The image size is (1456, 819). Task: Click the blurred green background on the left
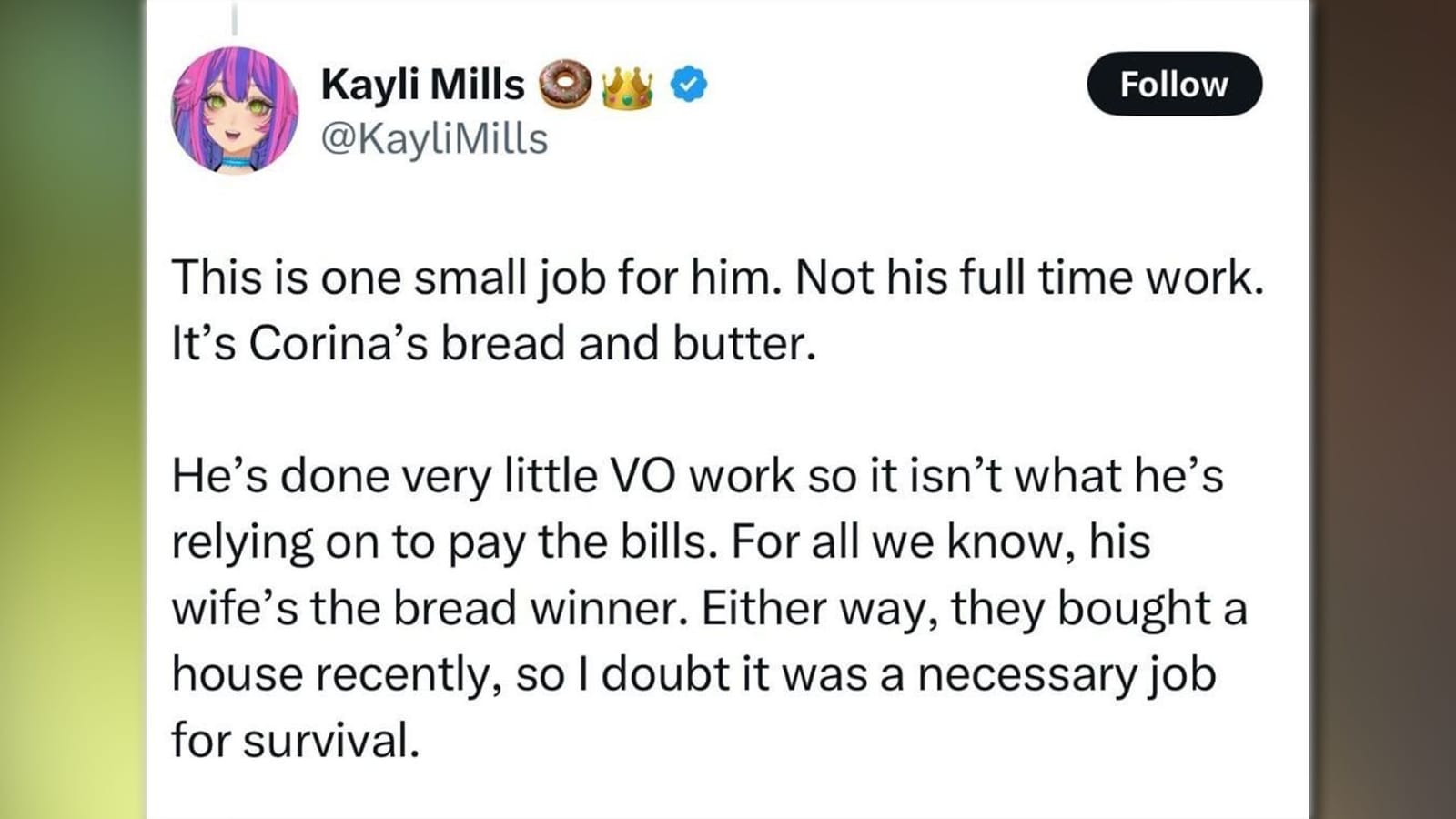(x=71, y=409)
